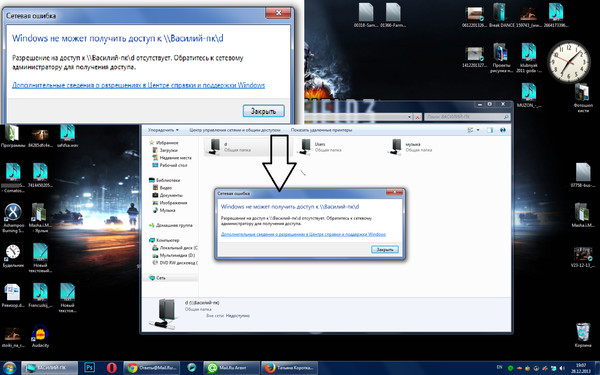Open the address bar history dropdown arrow
The image size is (600, 375).
pyautogui.click(x=410, y=117)
